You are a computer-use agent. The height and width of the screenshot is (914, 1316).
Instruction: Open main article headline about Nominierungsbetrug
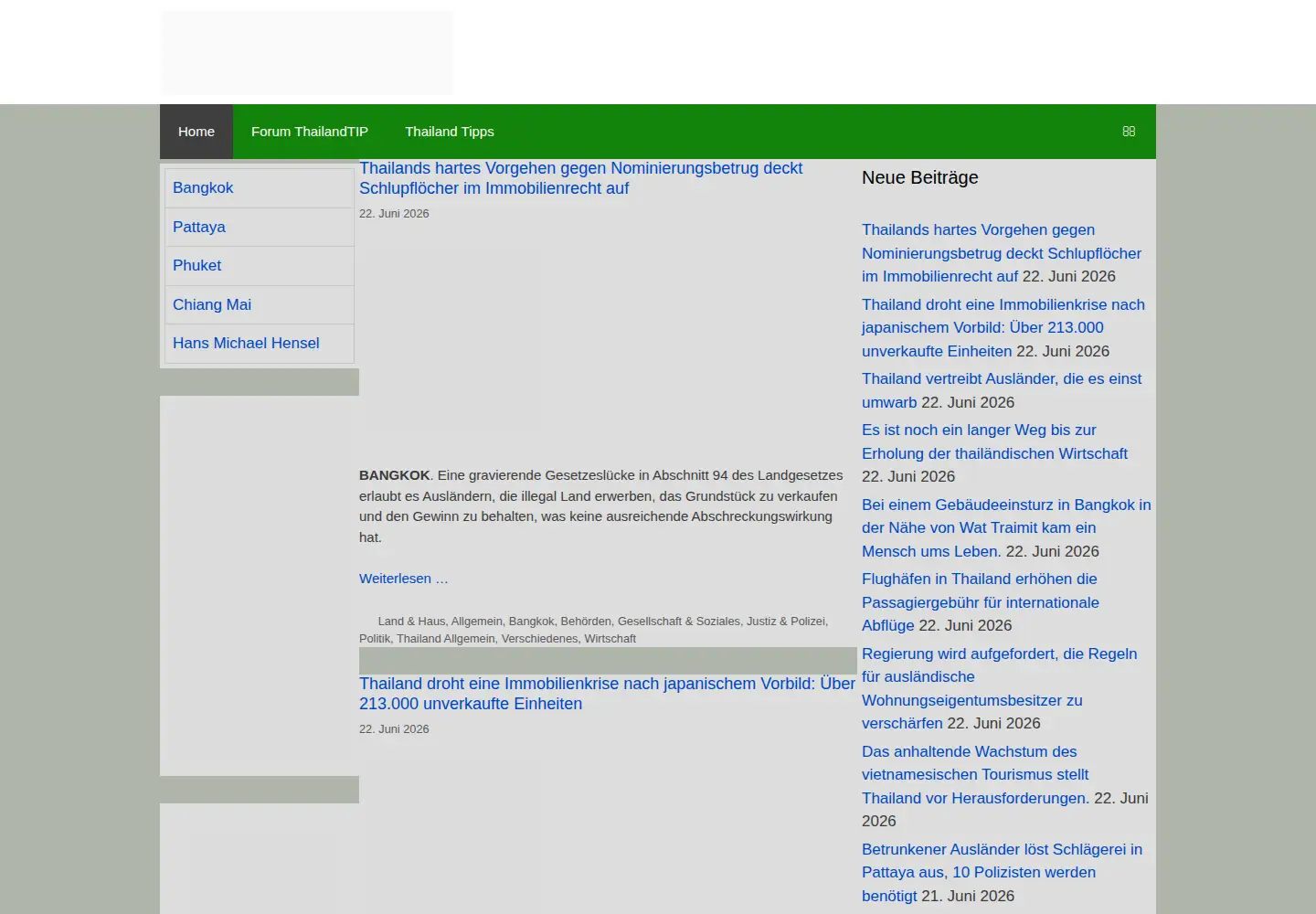pos(580,178)
